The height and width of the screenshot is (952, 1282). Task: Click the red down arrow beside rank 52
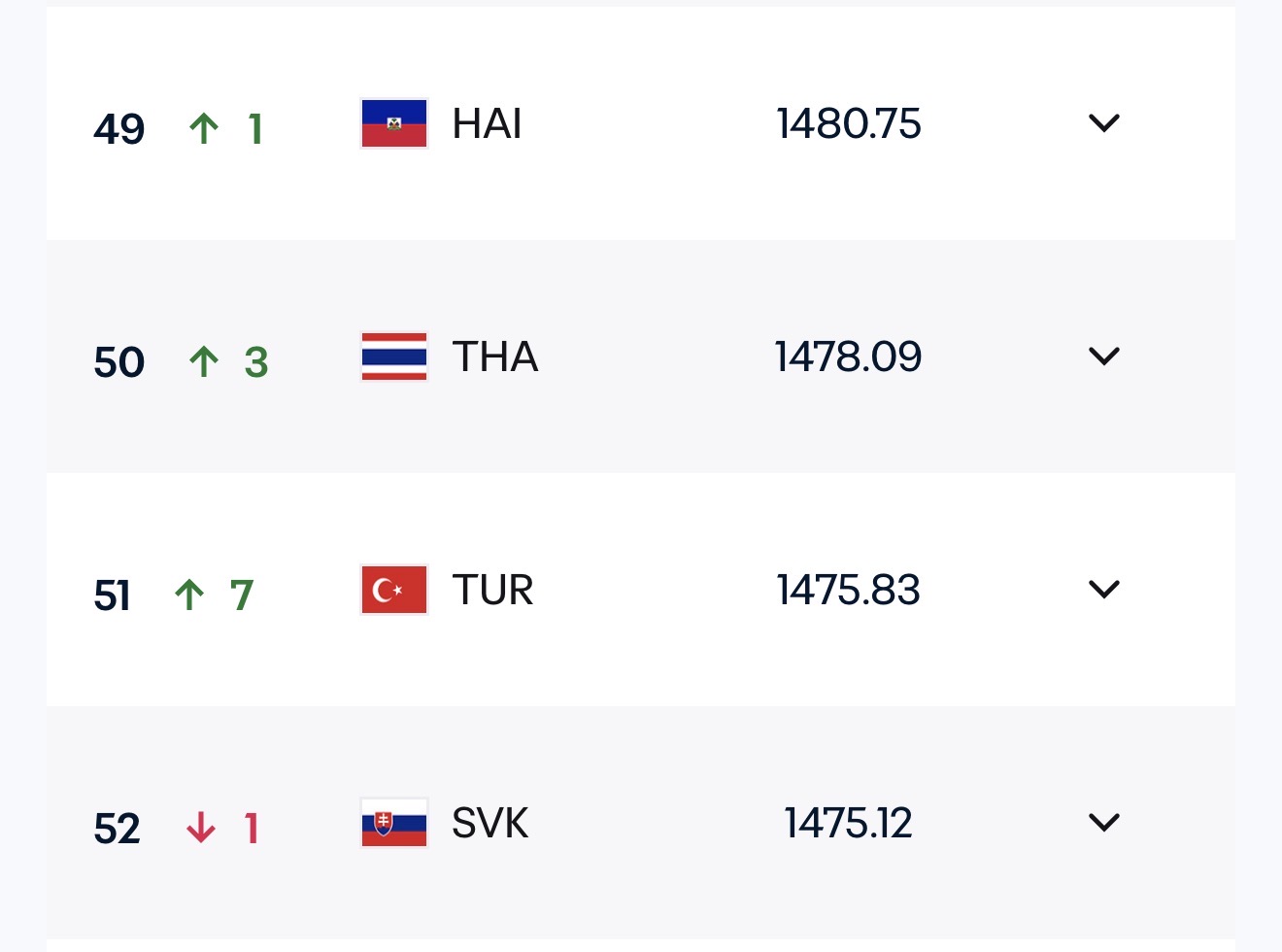pos(201,828)
